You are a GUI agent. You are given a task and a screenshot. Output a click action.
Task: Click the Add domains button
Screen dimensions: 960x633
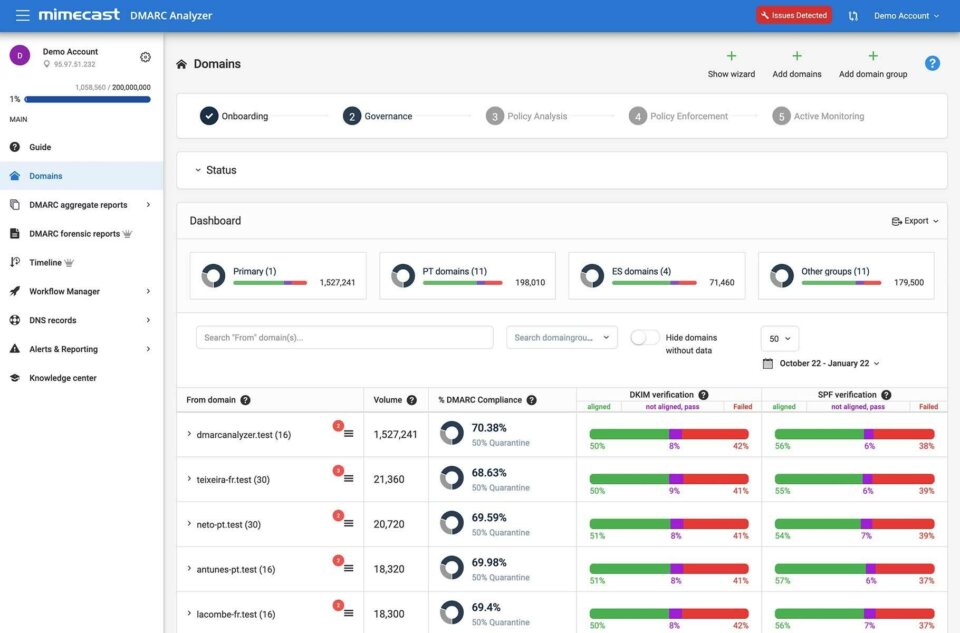point(796,65)
